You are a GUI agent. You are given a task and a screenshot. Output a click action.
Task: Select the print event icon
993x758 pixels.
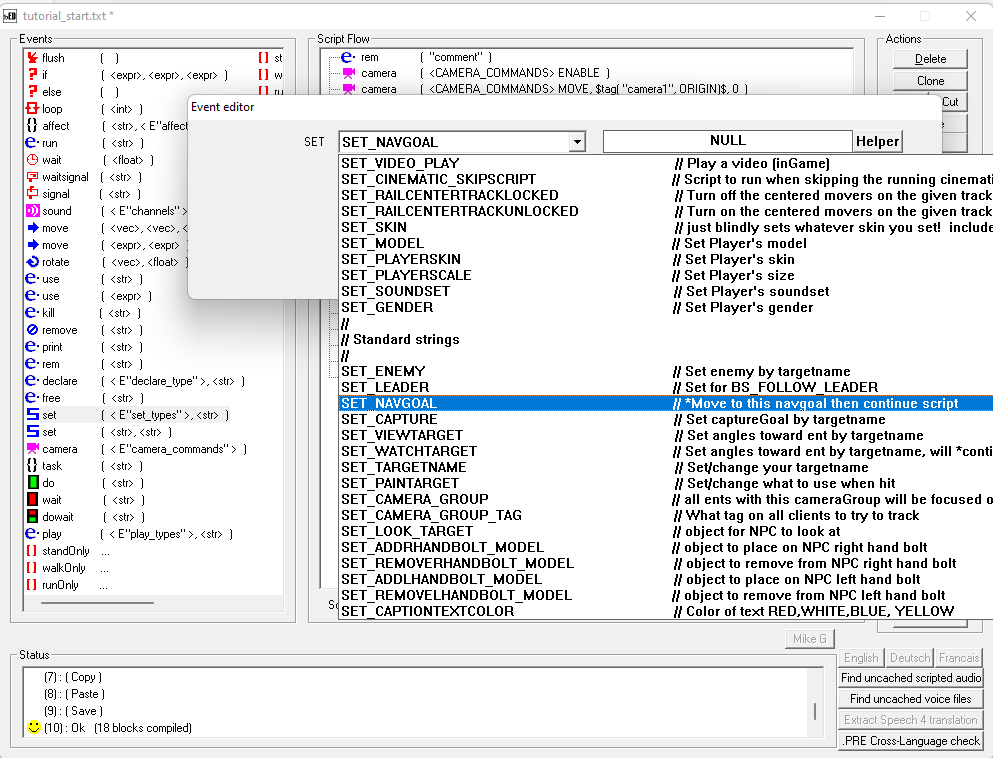tap(32, 347)
